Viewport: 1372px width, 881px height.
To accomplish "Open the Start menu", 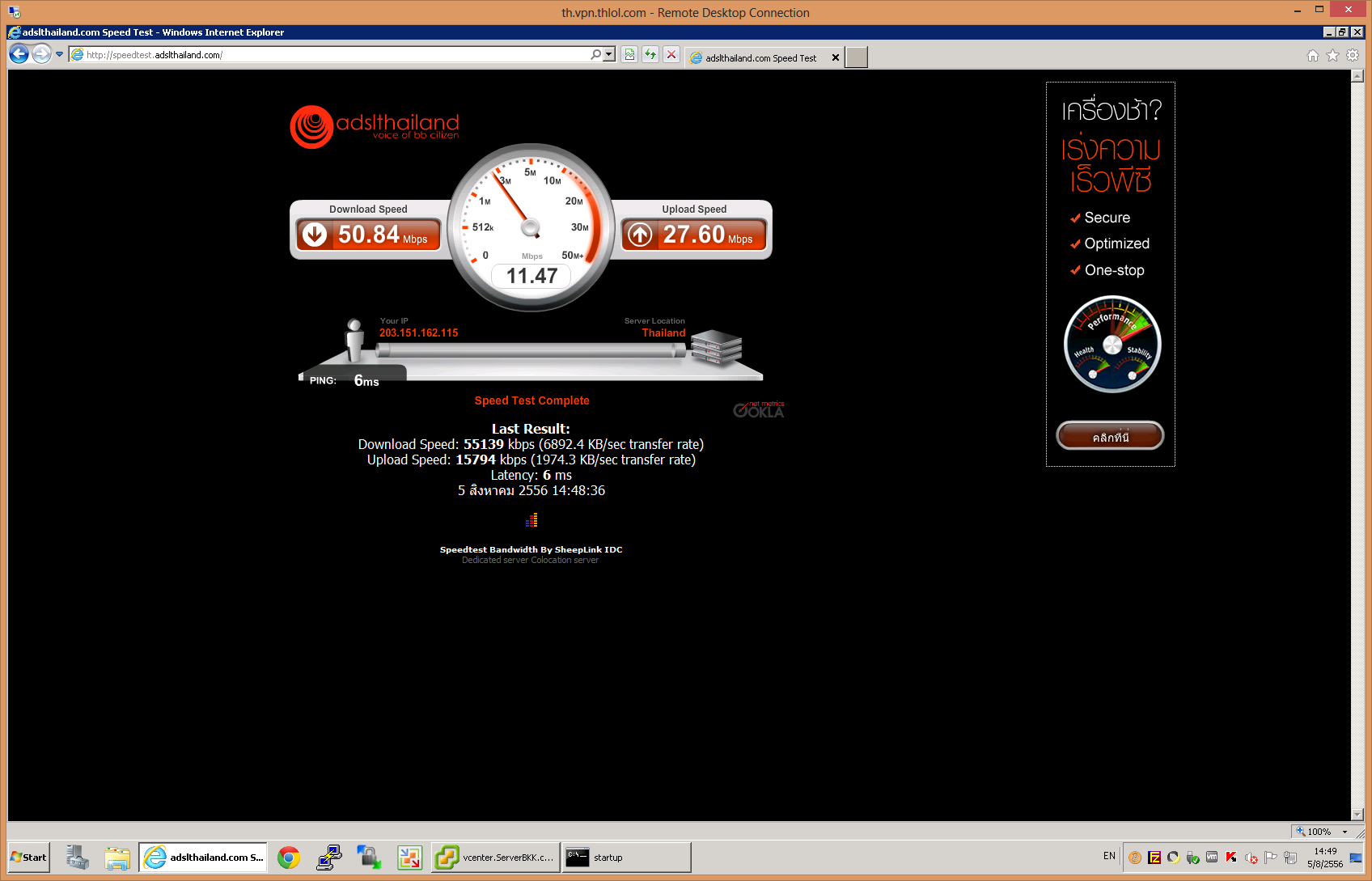I will tap(29, 858).
